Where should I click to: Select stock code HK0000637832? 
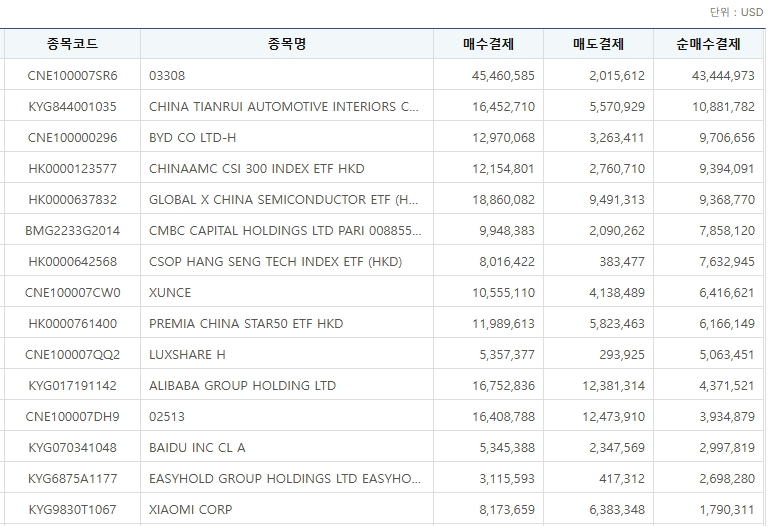pos(73,199)
